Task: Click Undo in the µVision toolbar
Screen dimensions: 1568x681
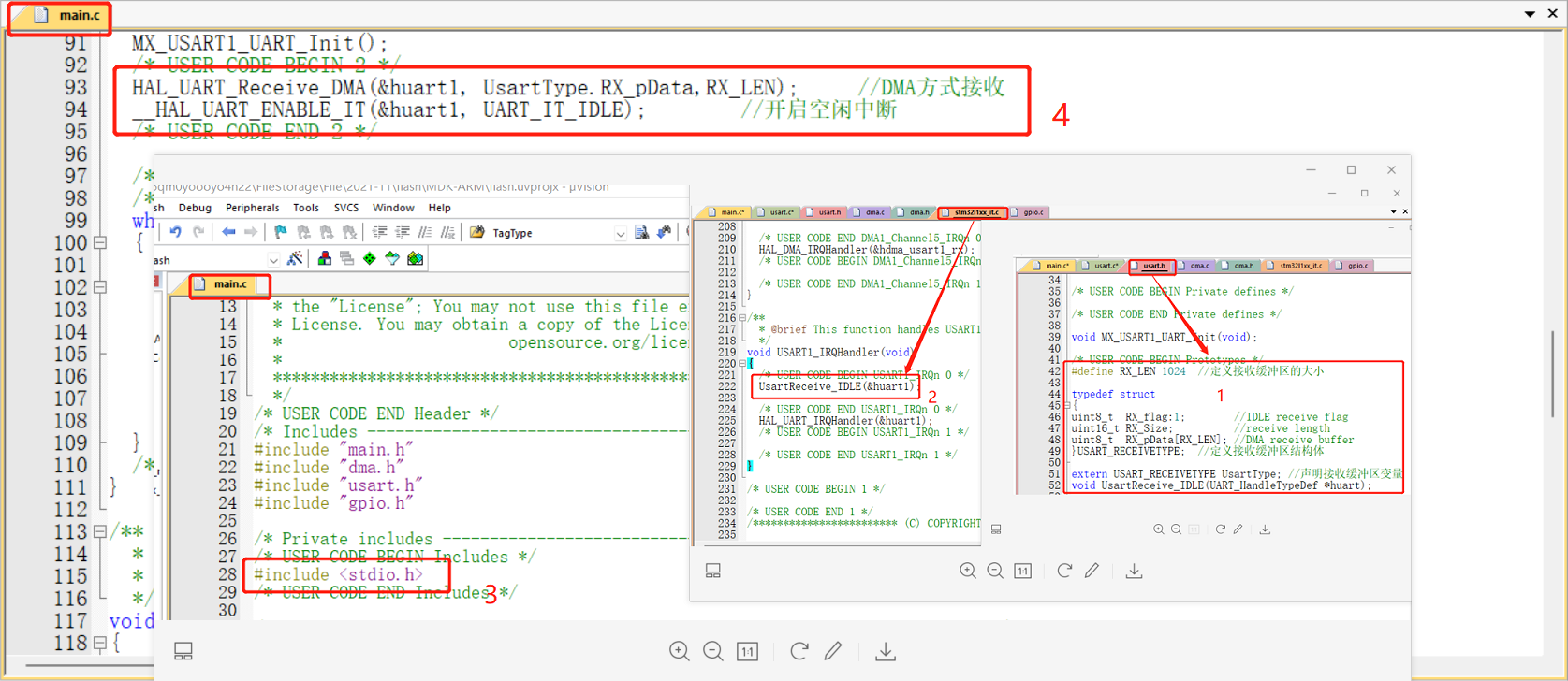Action: point(175,232)
